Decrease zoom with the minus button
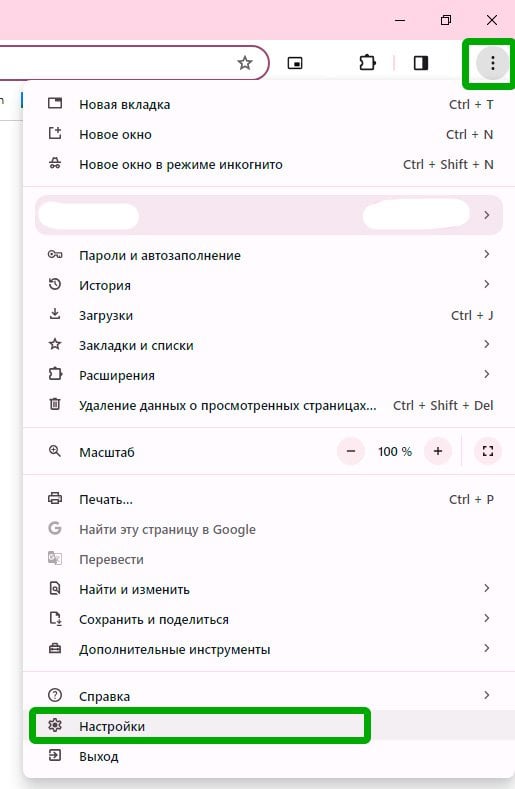515x789 pixels. point(351,451)
